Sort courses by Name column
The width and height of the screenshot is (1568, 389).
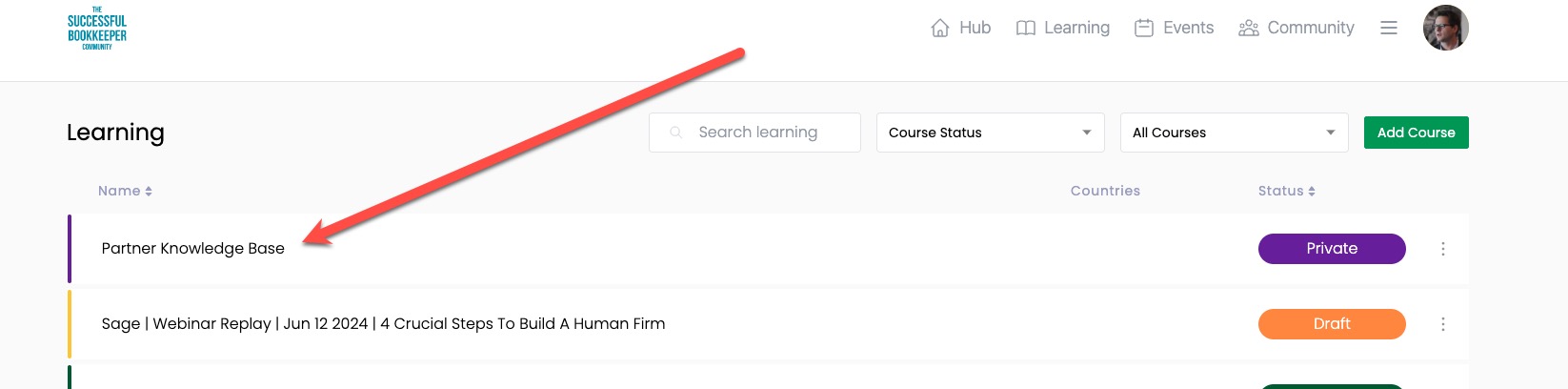pyautogui.click(x=125, y=191)
